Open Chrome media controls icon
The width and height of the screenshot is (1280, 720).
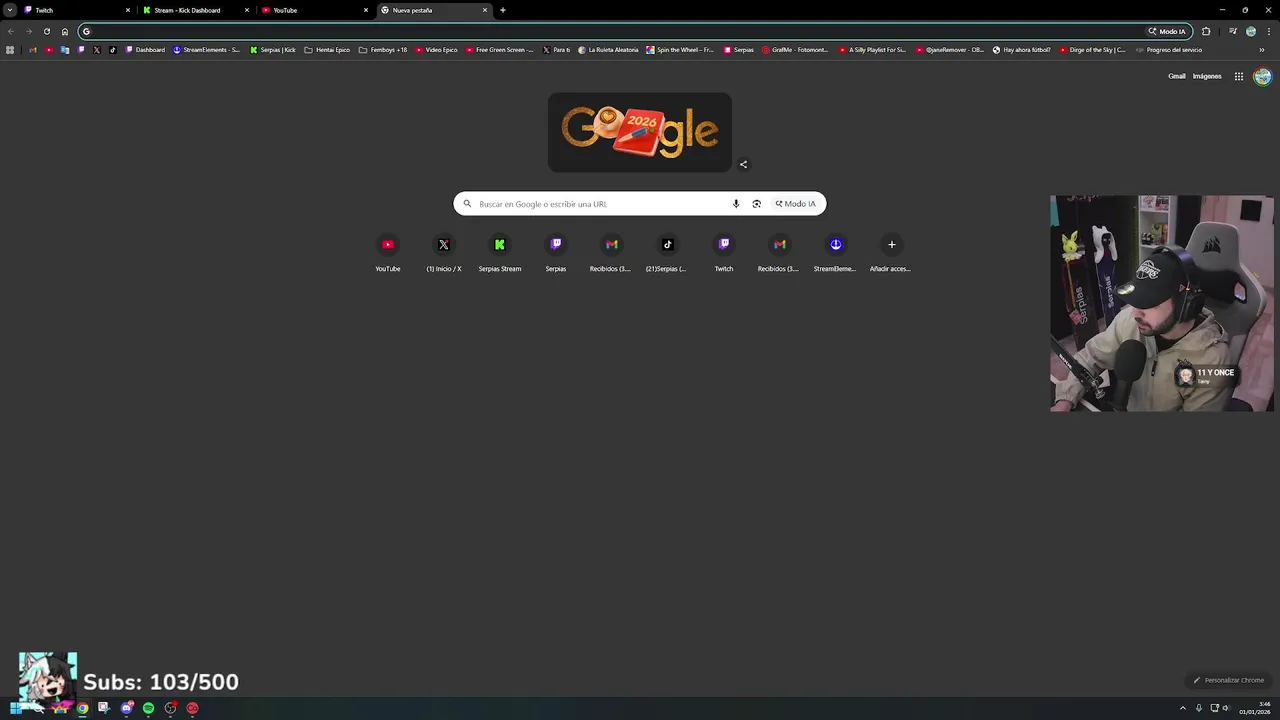[x=1232, y=31]
